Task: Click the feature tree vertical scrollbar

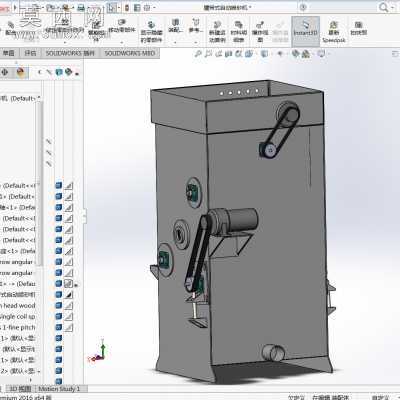Action: (x=40, y=183)
